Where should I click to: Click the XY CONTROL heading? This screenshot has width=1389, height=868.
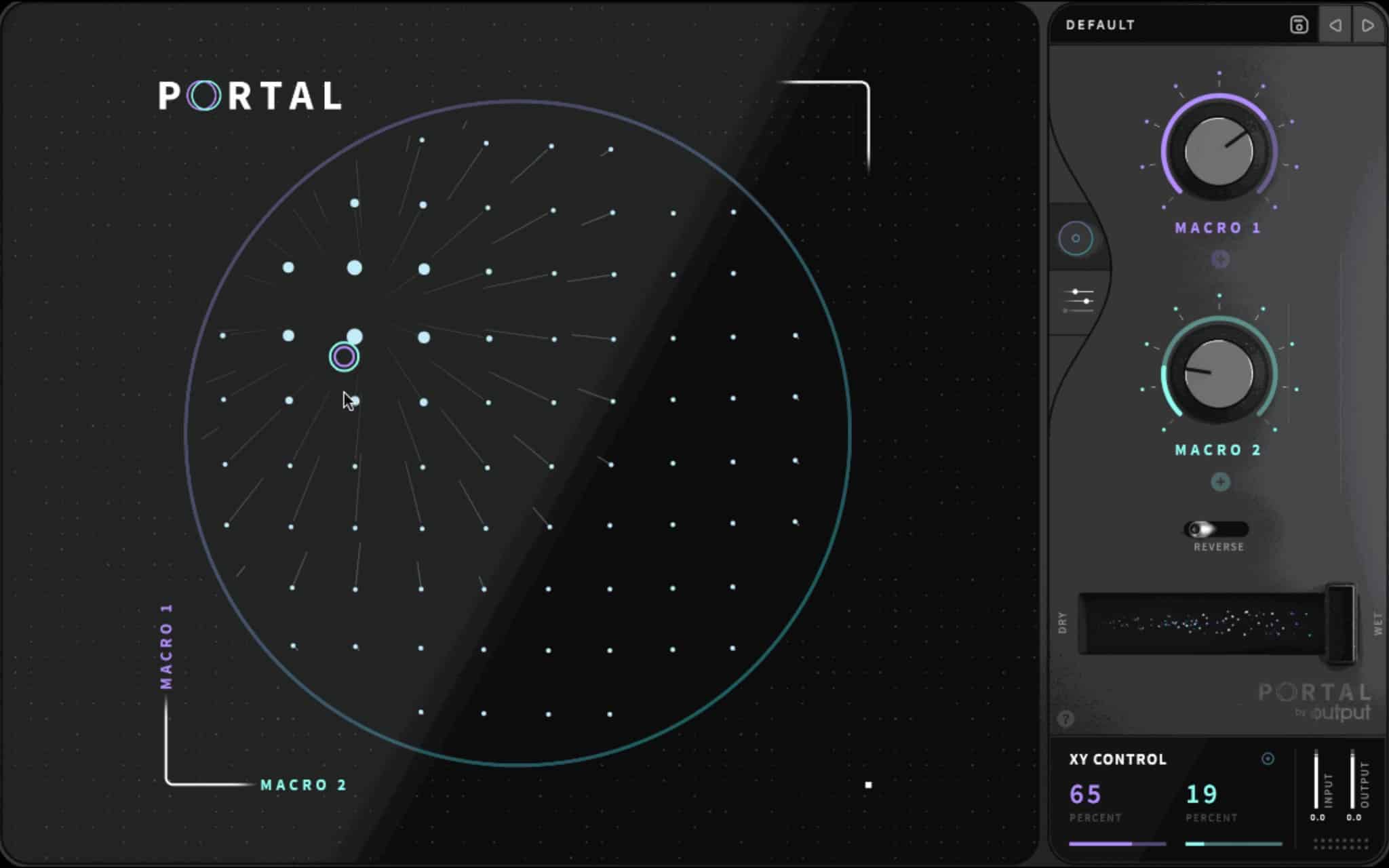(x=1118, y=759)
